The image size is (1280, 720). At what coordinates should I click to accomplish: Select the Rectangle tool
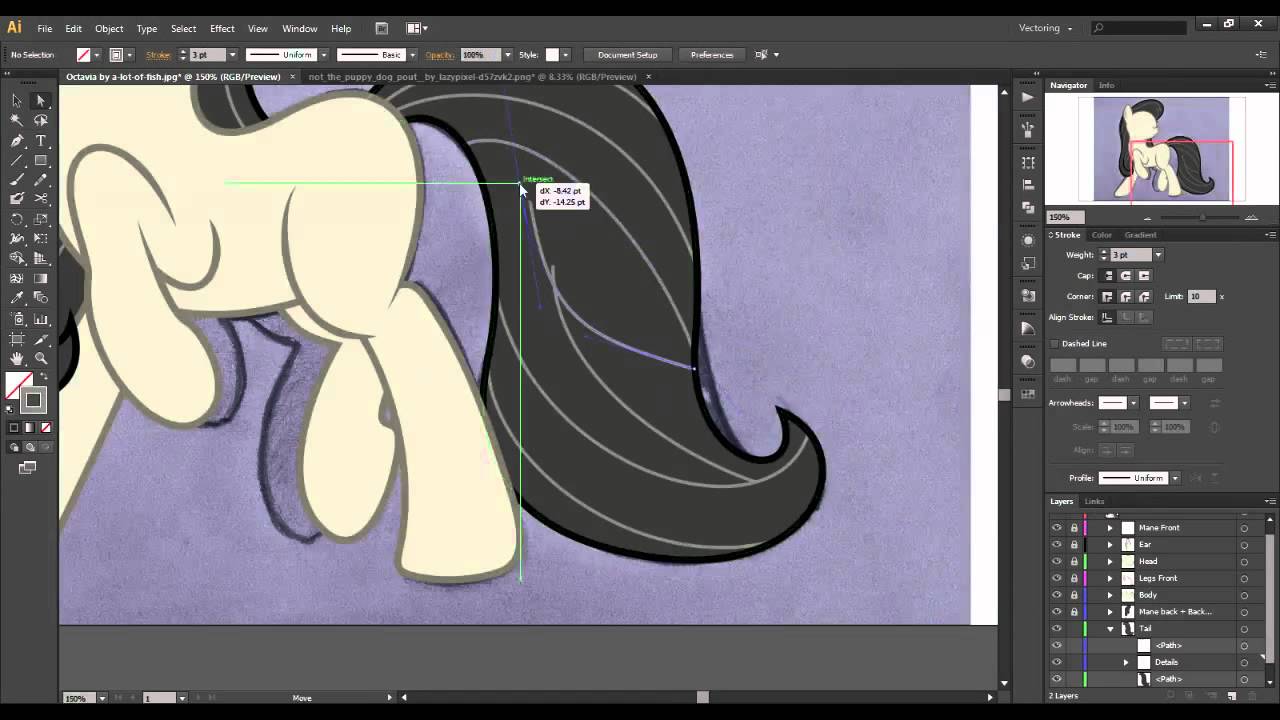click(41, 160)
